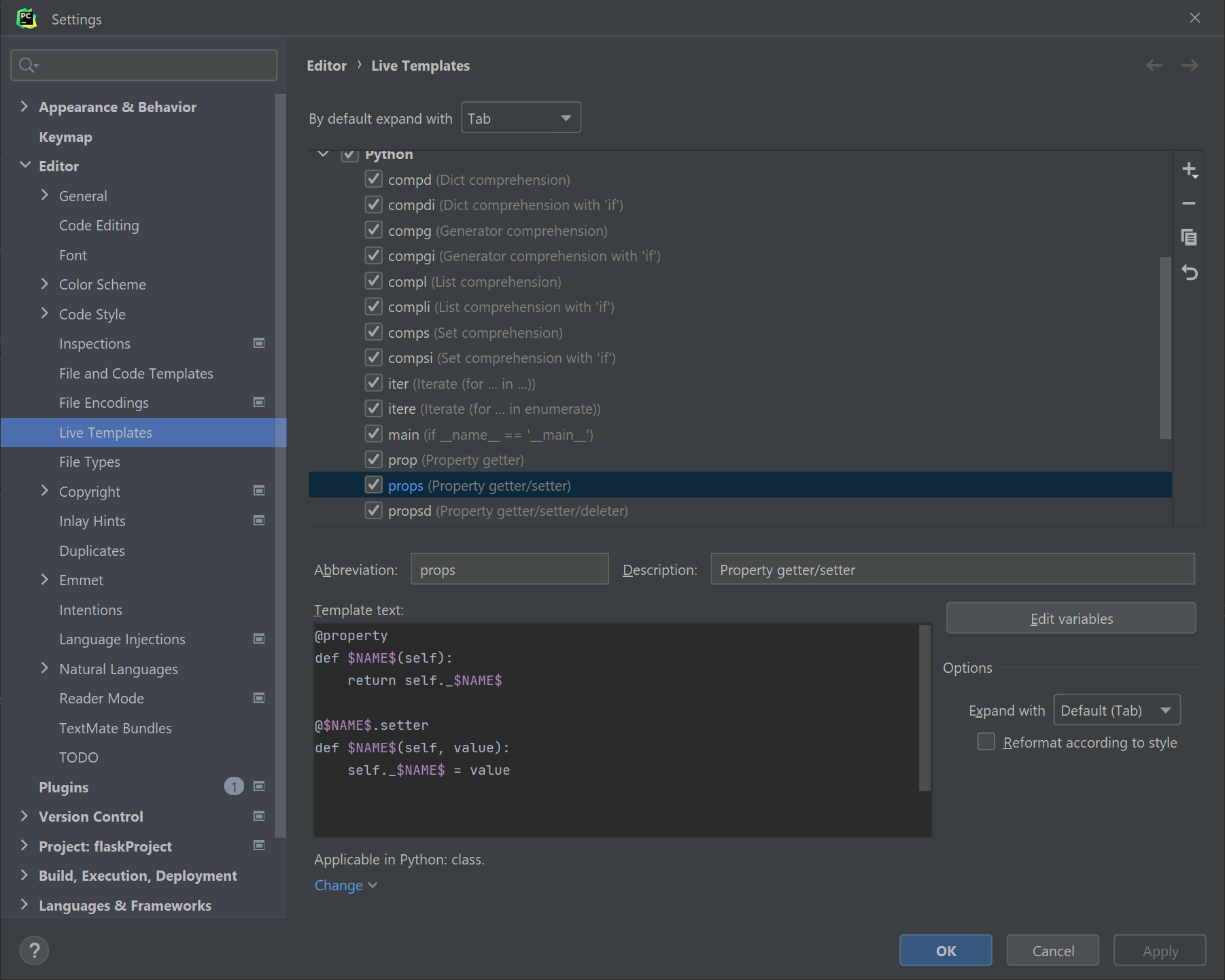Collapse the Python template group
1225x980 pixels.
pyautogui.click(x=324, y=155)
